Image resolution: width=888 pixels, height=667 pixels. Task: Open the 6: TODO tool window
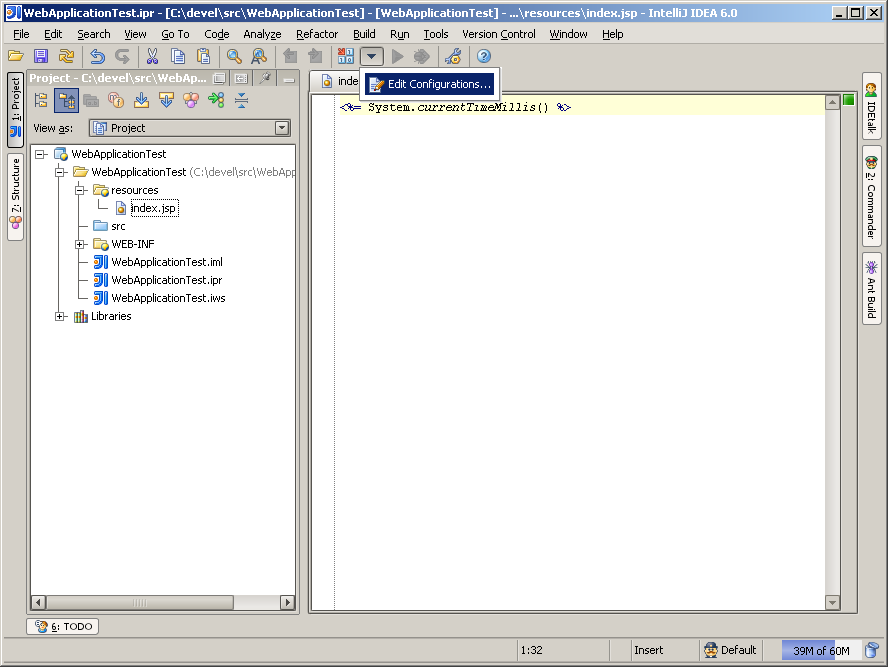point(63,626)
